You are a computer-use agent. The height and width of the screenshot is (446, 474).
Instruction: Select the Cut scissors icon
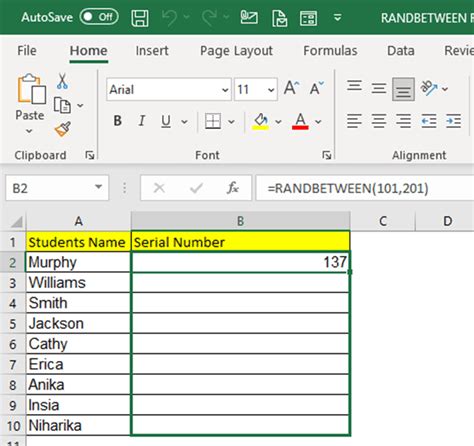[x=62, y=81]
